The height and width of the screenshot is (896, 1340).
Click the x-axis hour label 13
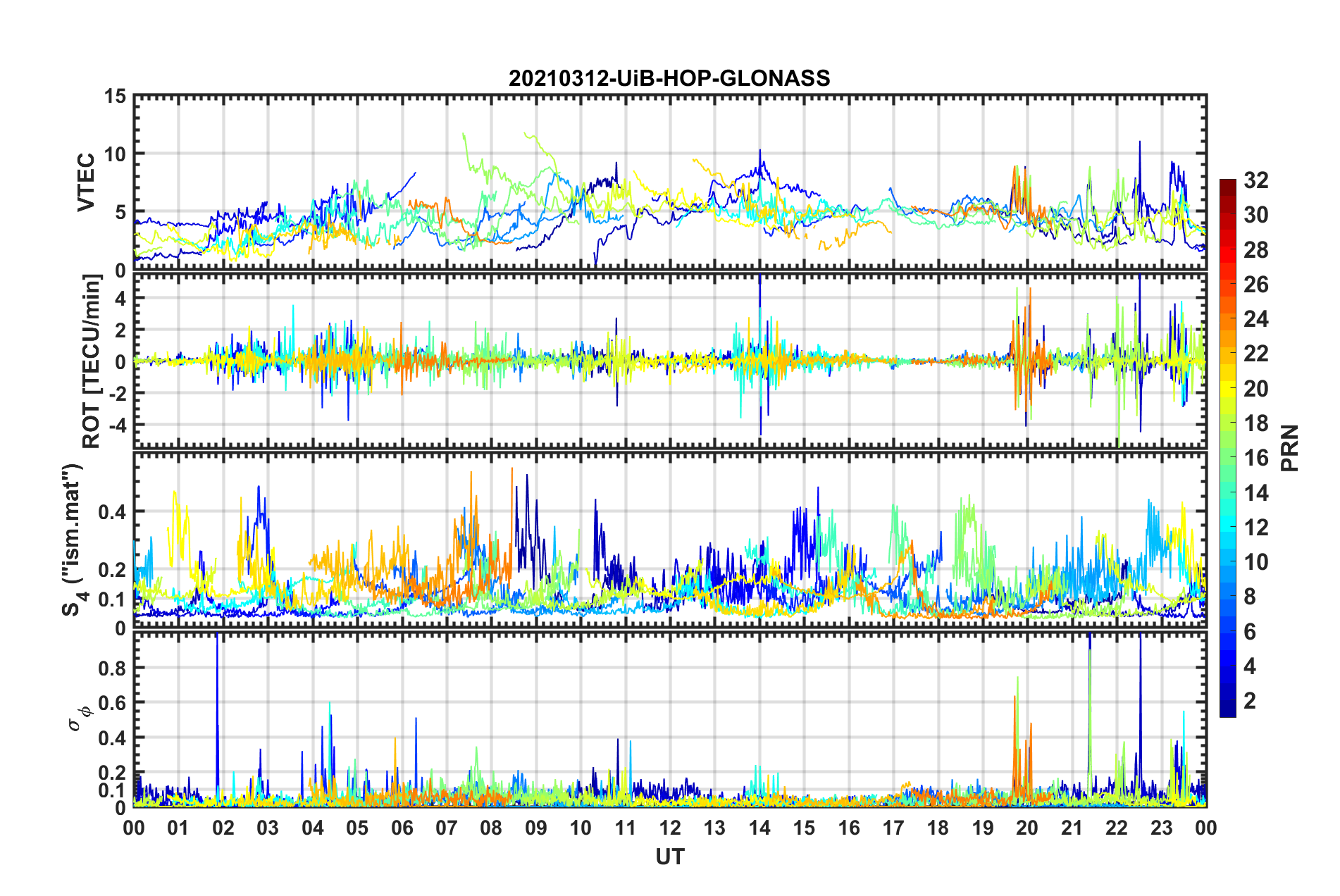pos(714,828)
